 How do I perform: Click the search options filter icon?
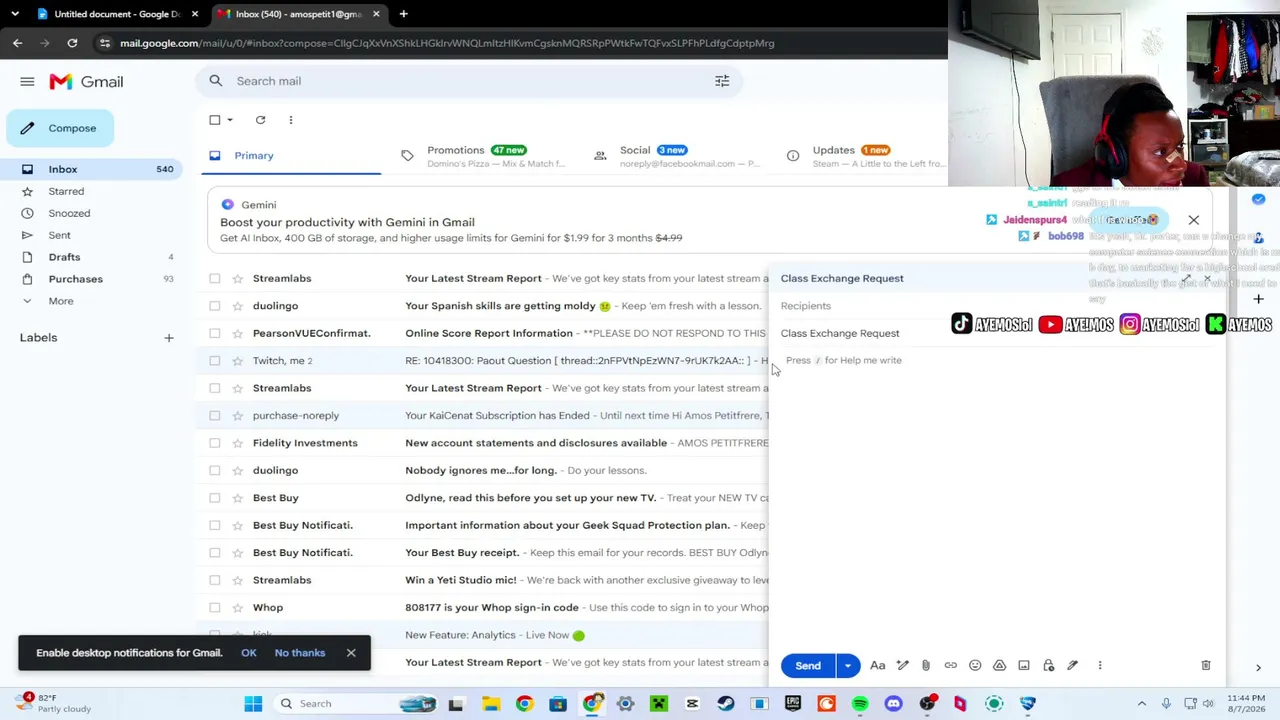[722, 81]
